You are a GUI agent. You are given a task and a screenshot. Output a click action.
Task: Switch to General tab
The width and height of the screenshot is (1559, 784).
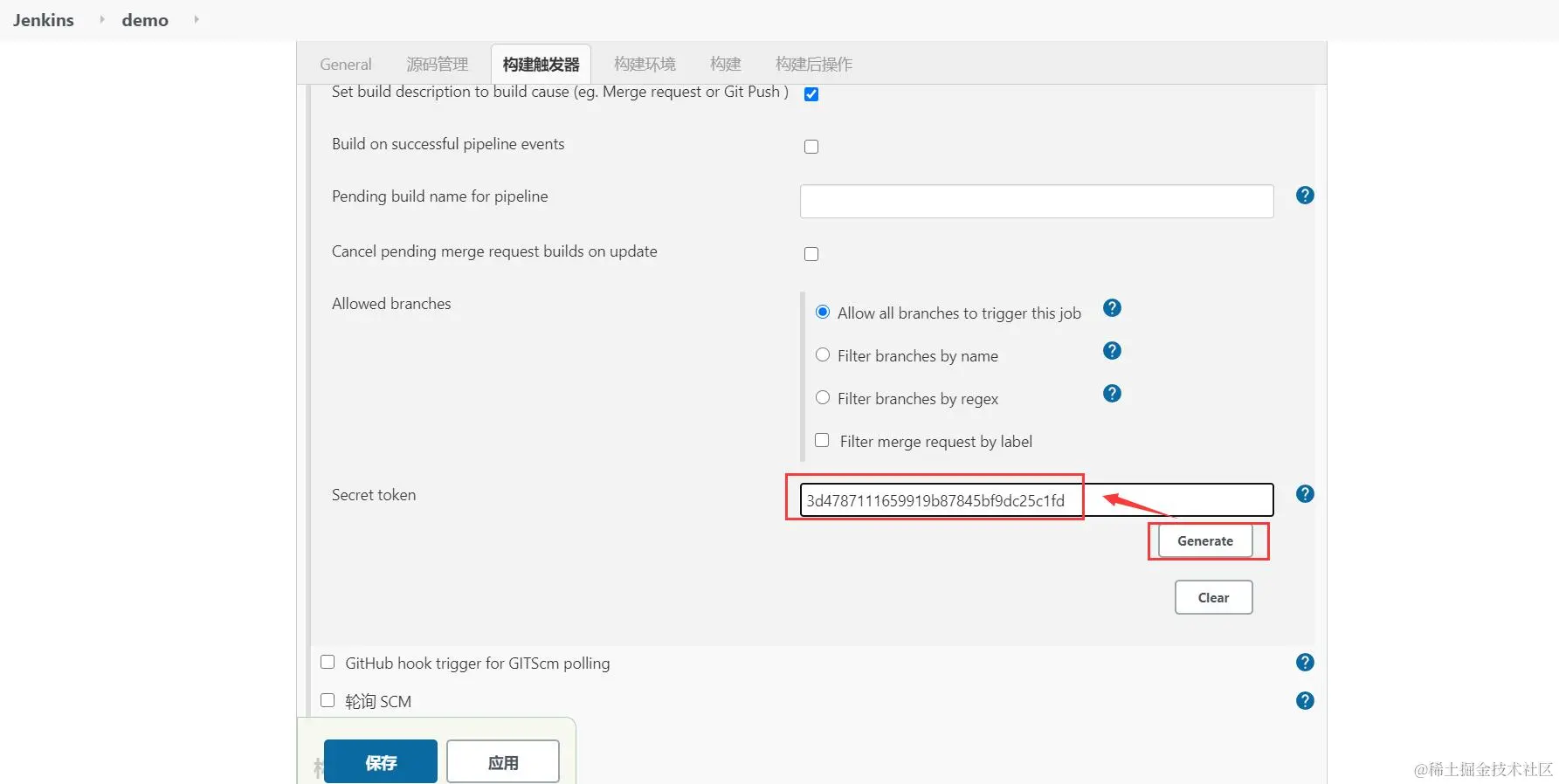point(346,65)
